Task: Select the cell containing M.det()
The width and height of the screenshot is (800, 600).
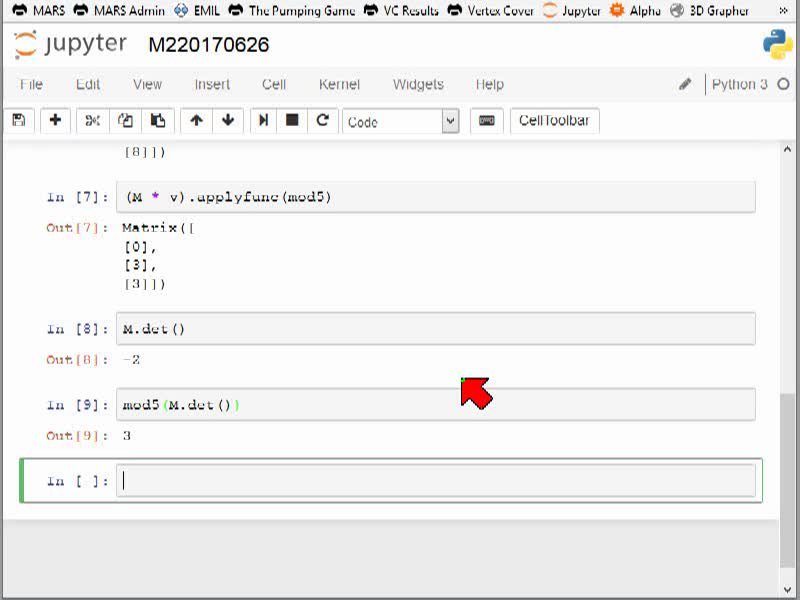Action: click(x=436, y=329)
